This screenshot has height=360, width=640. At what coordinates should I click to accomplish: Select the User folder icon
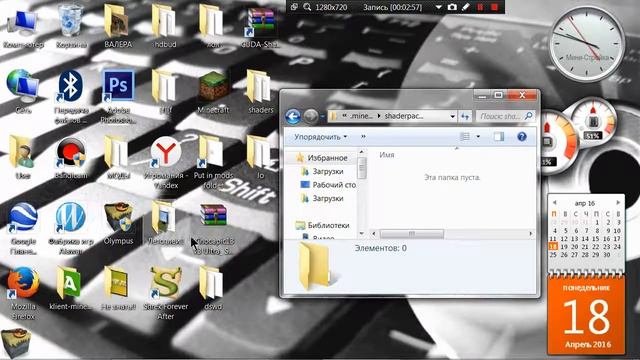pyautogui.click(x=22, y=158)
